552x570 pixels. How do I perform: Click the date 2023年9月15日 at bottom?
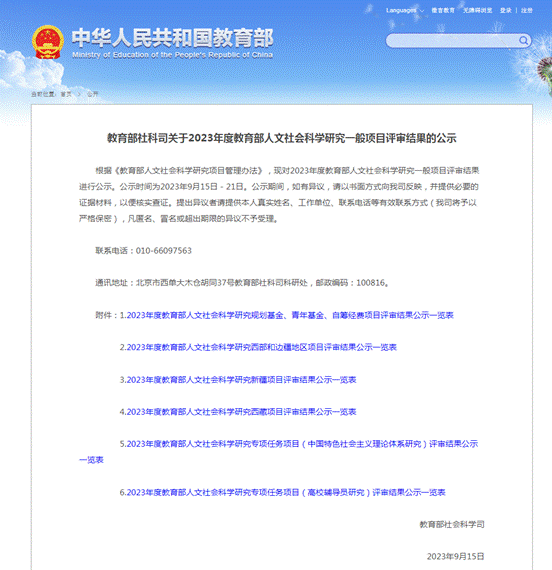point(455,557)
